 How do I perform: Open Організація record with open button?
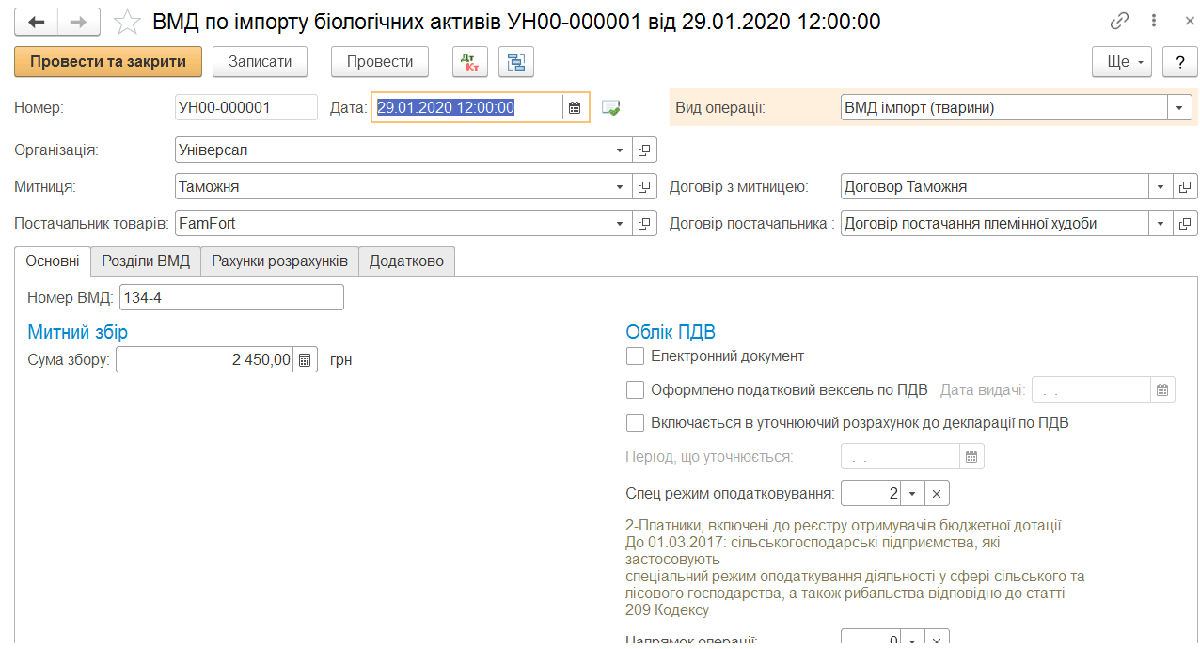[645, 150]
